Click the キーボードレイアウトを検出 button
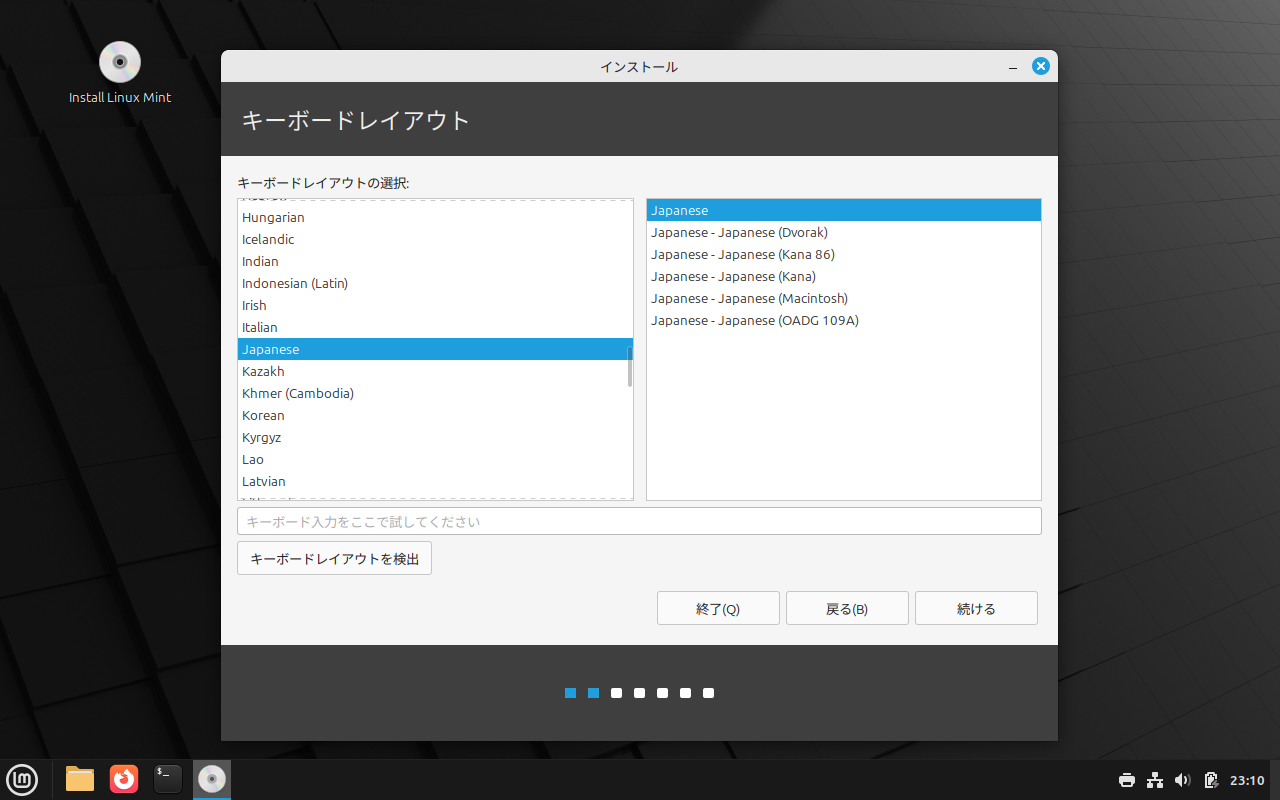 click(334, 558)
